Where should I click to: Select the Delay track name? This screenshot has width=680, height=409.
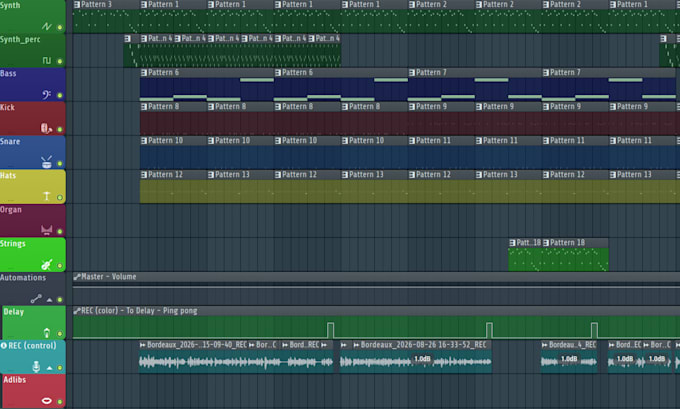[13, 312]
